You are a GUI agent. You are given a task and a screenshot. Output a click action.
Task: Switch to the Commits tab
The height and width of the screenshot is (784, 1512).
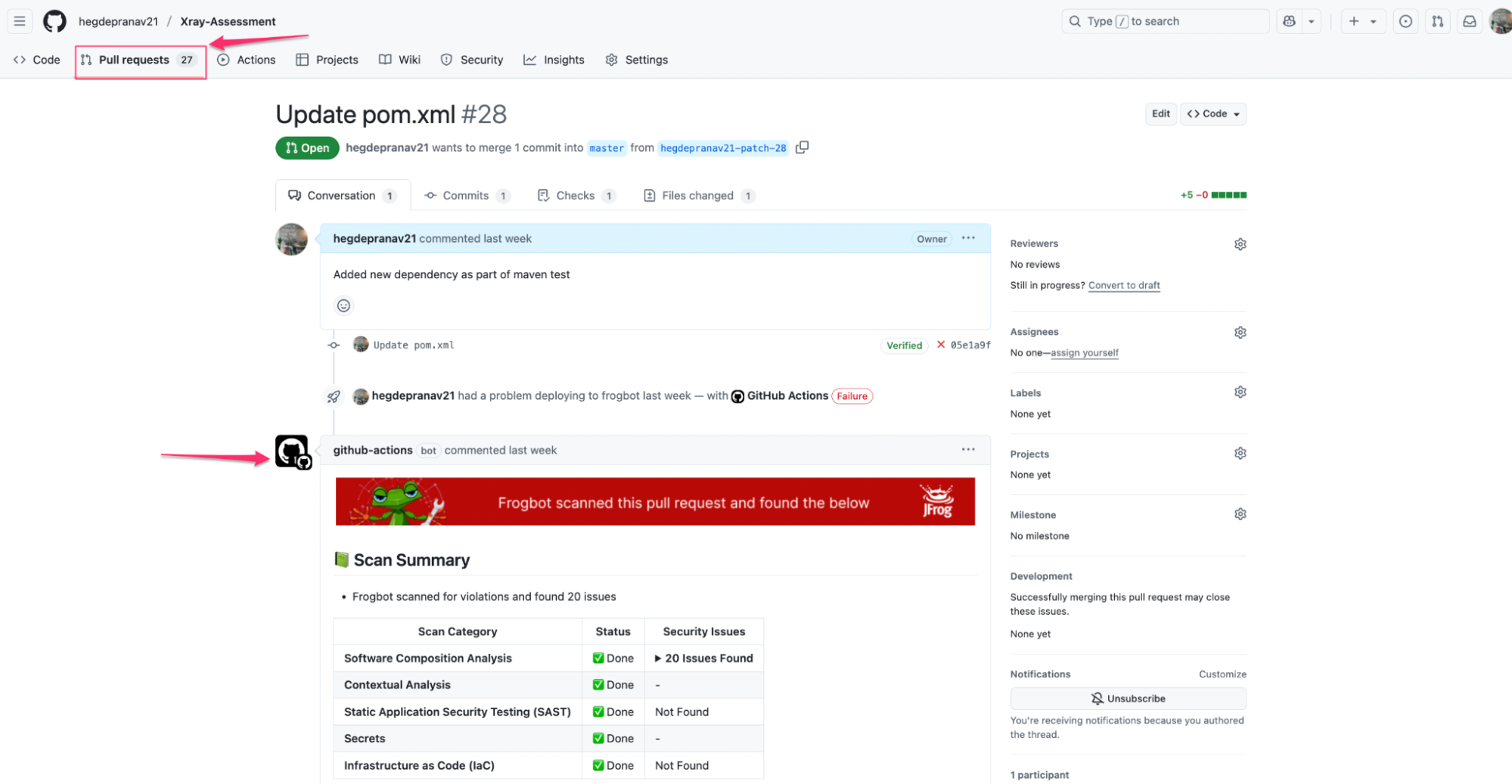coord(466,196)
